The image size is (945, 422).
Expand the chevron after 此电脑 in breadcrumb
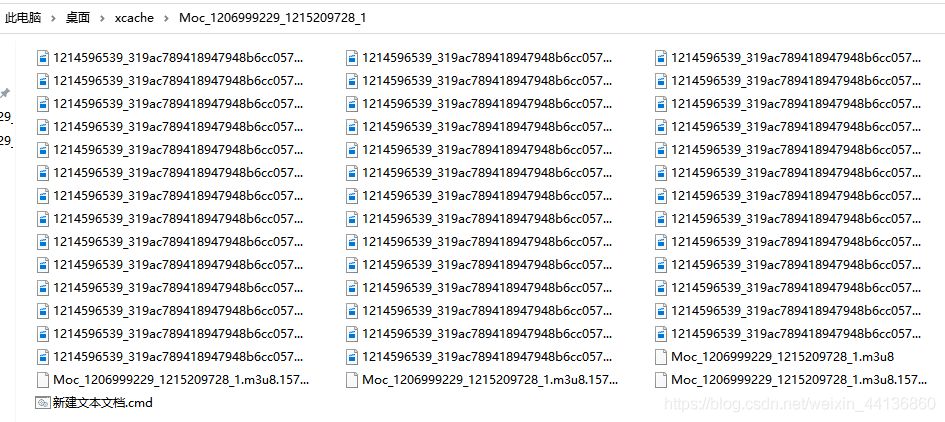click(54, 18)
